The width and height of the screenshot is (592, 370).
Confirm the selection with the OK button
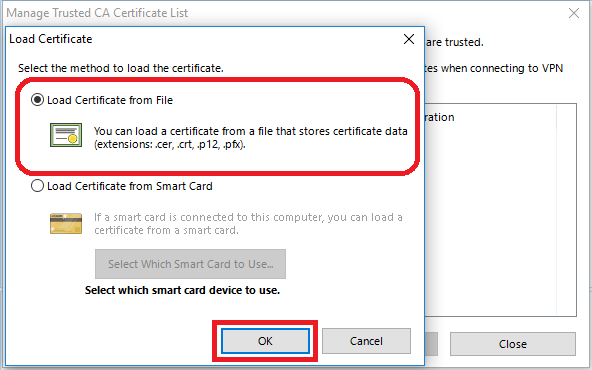click(x=265, y=341)
